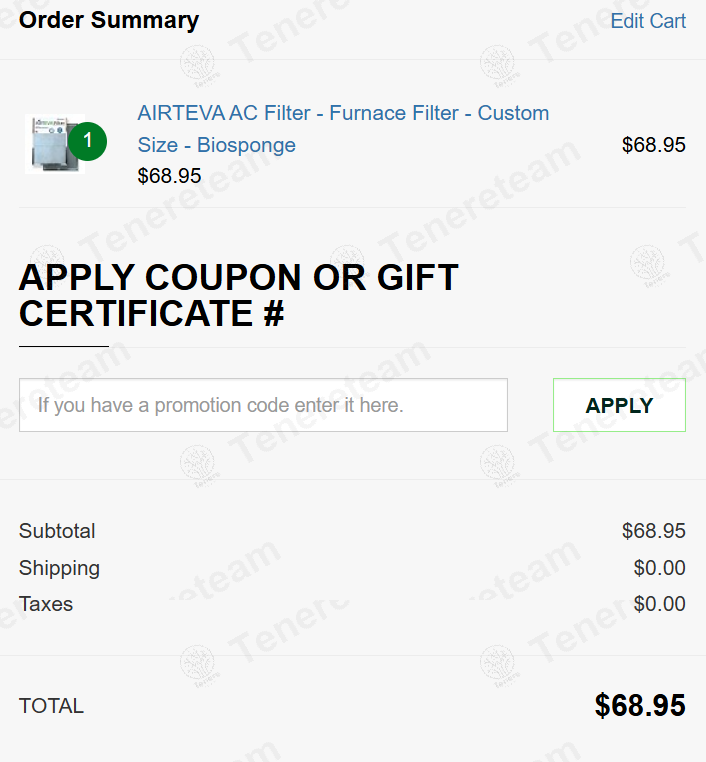Click the 'Size - Biosponge' line of product title
This screenshot has width=706, height=762.
[x=217, y=145]
